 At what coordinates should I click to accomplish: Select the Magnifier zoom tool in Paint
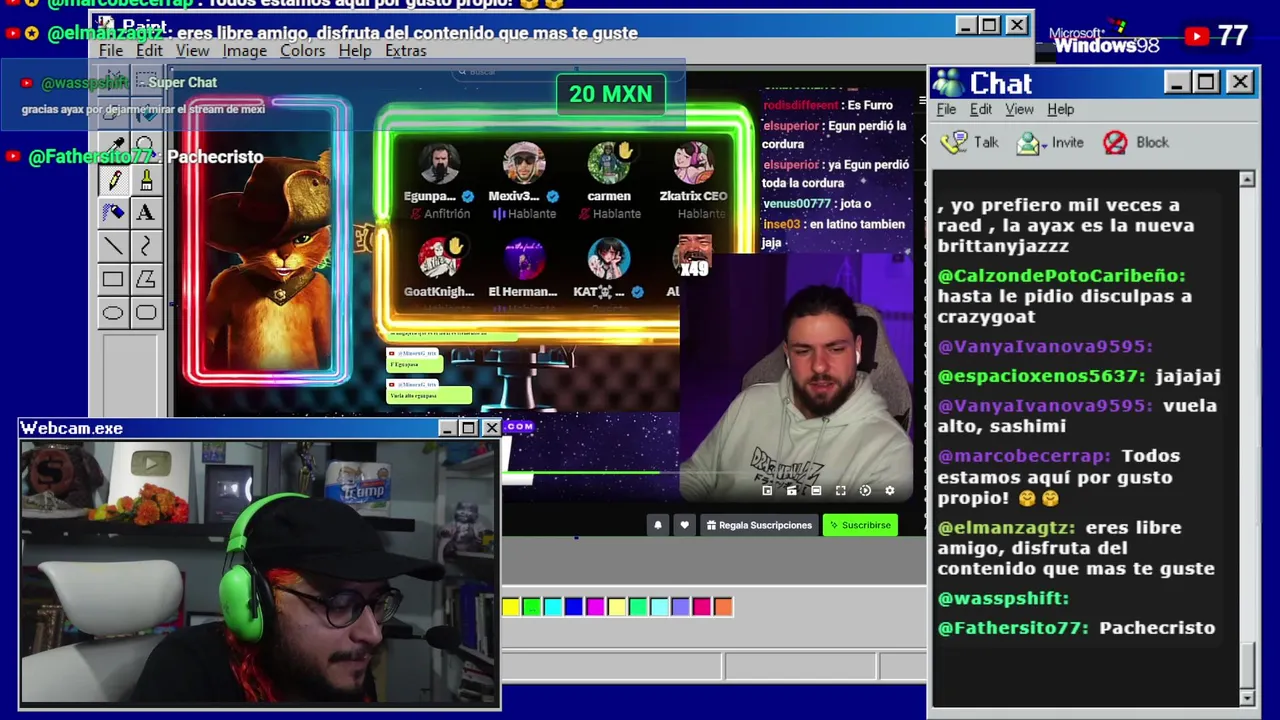point(146,147)
